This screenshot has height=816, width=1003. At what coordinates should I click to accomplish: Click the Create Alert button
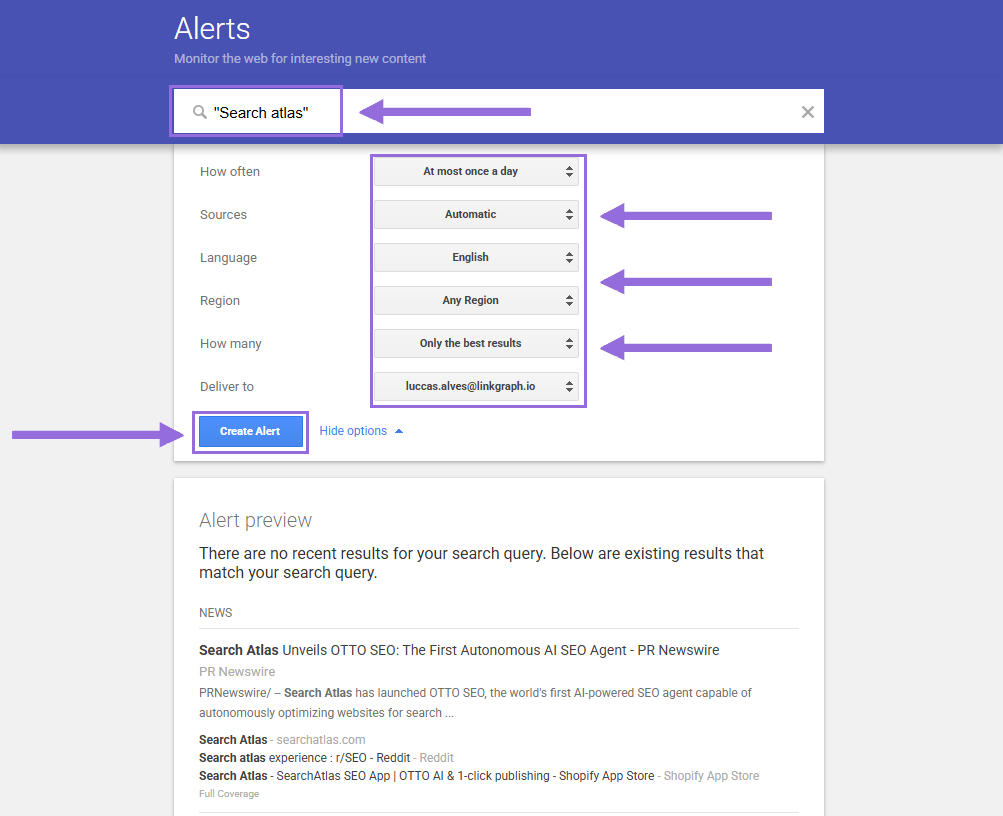point(250,431)
